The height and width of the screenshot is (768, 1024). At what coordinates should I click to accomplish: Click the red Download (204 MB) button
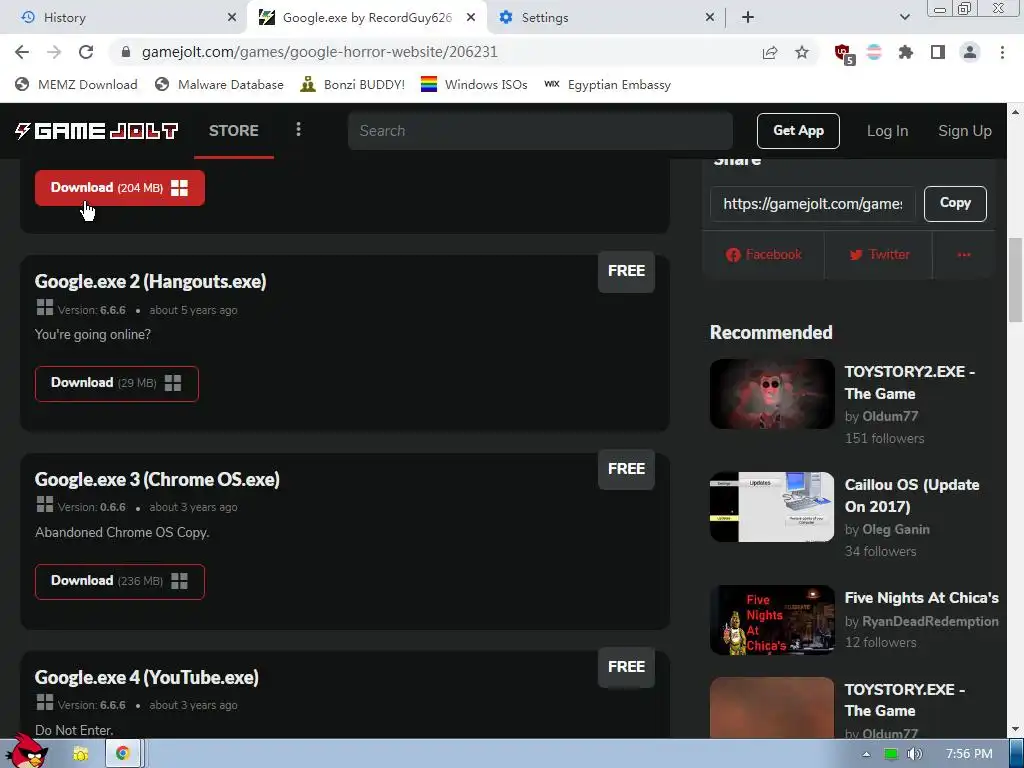coord(120,188)
